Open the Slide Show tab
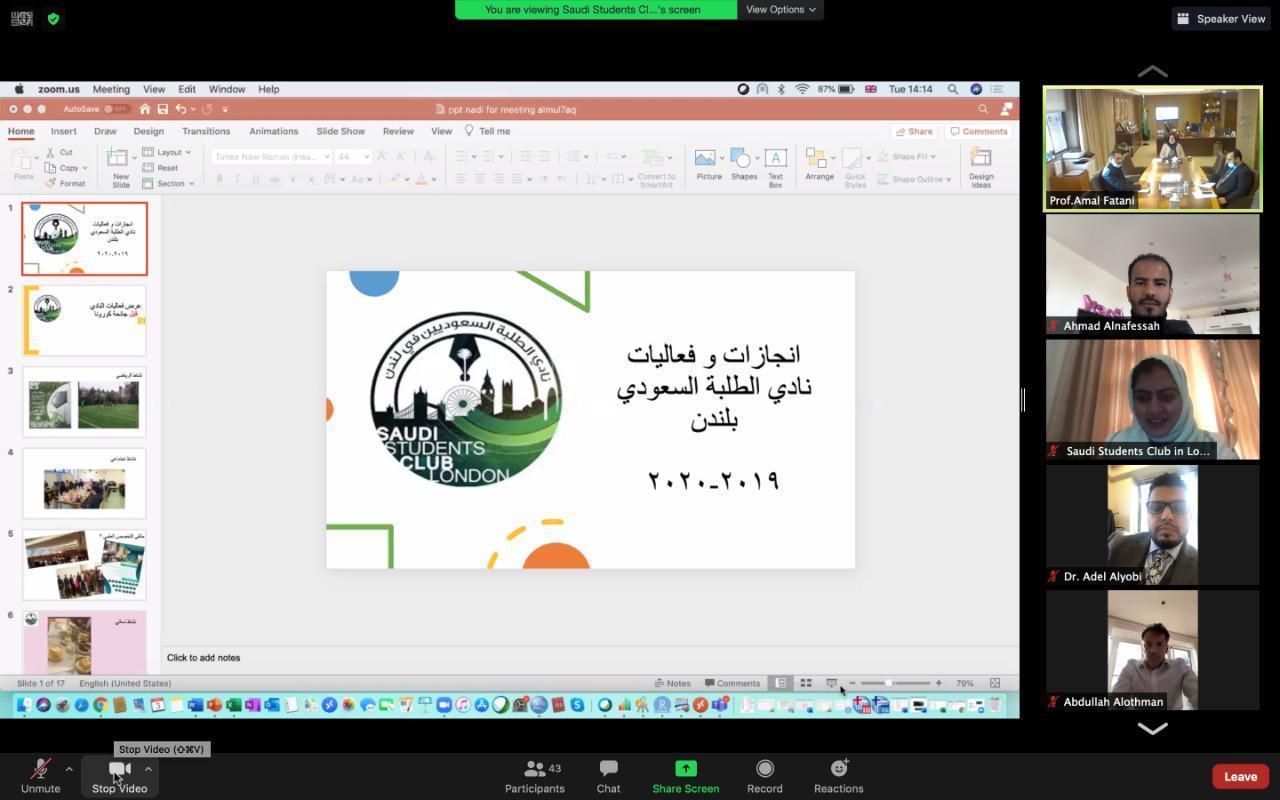Viewport: 1280px width, 800px height. point(340,131)
